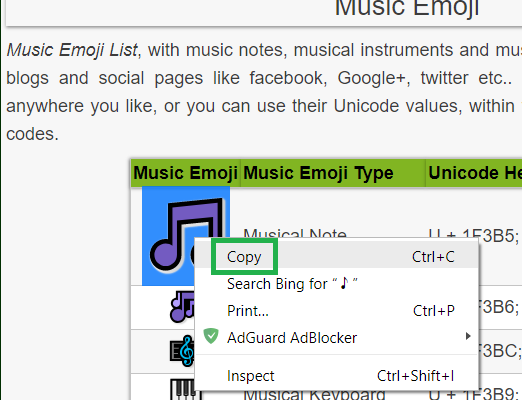Image resolution: width=522 pixels, height=400 pixels.
Task: Expand the AdGuard AdBlocker submenu arrow
Action: [x=468, y=336]
